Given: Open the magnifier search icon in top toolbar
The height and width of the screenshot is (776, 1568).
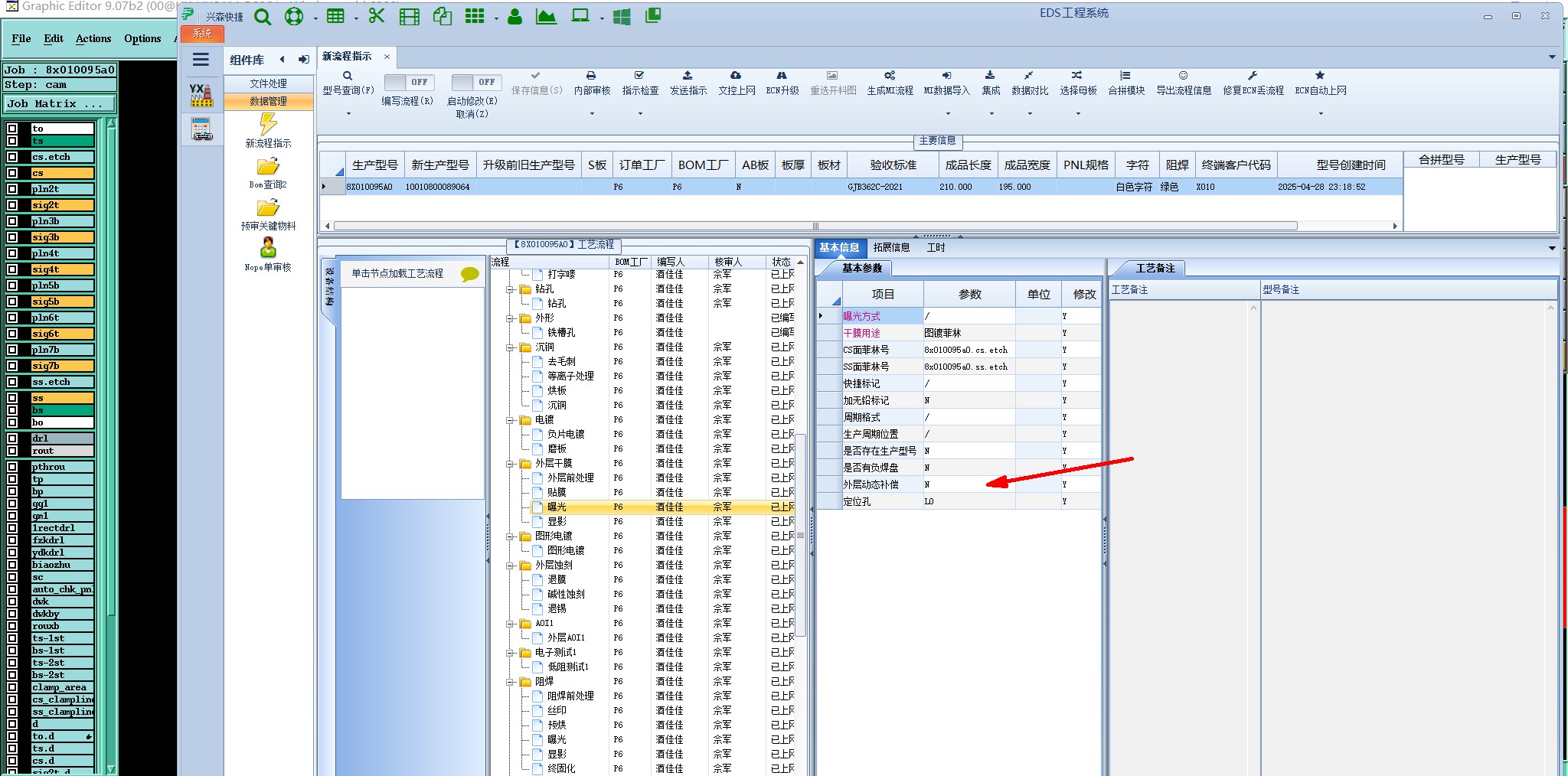Looking at the screenshot, I should 263,17.
